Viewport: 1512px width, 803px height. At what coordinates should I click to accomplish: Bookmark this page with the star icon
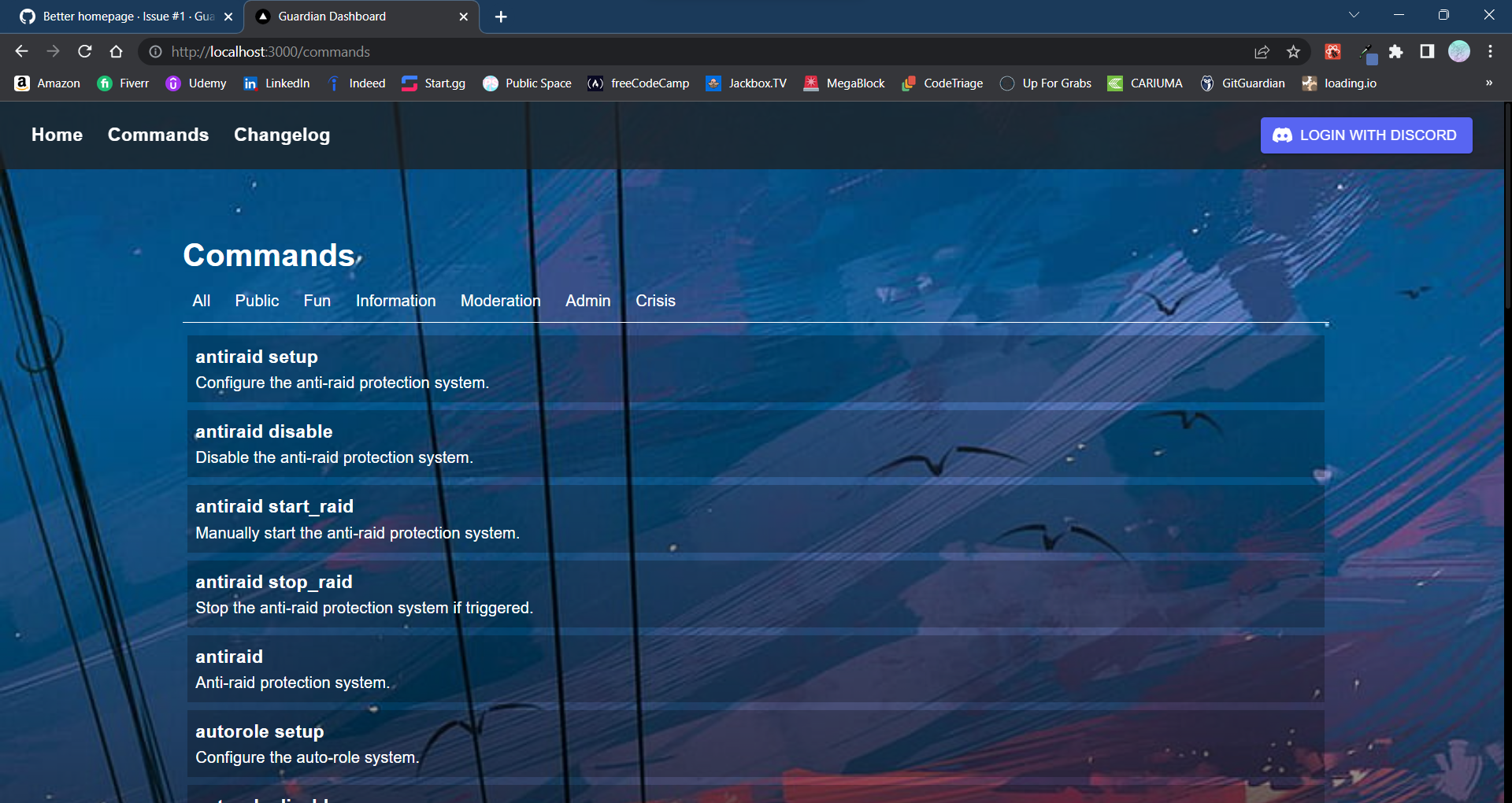(1292, 52)
